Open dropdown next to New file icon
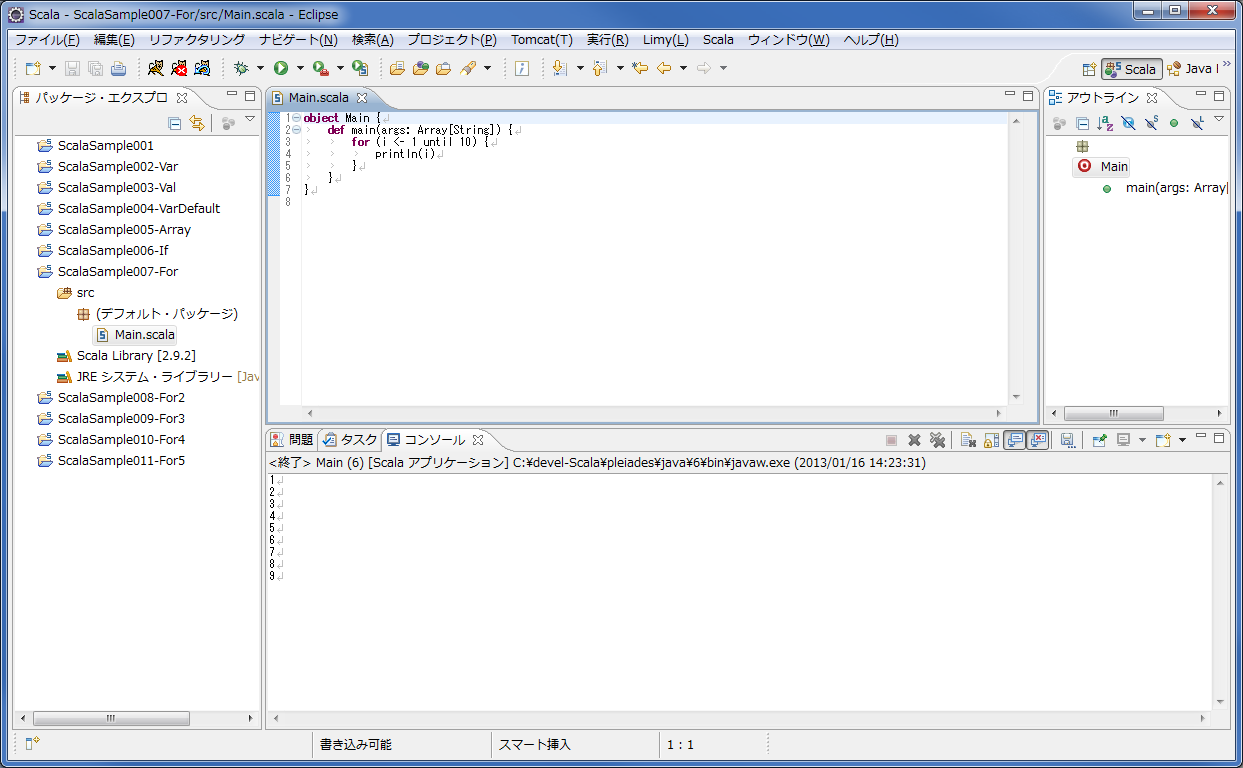 point(52,68)
